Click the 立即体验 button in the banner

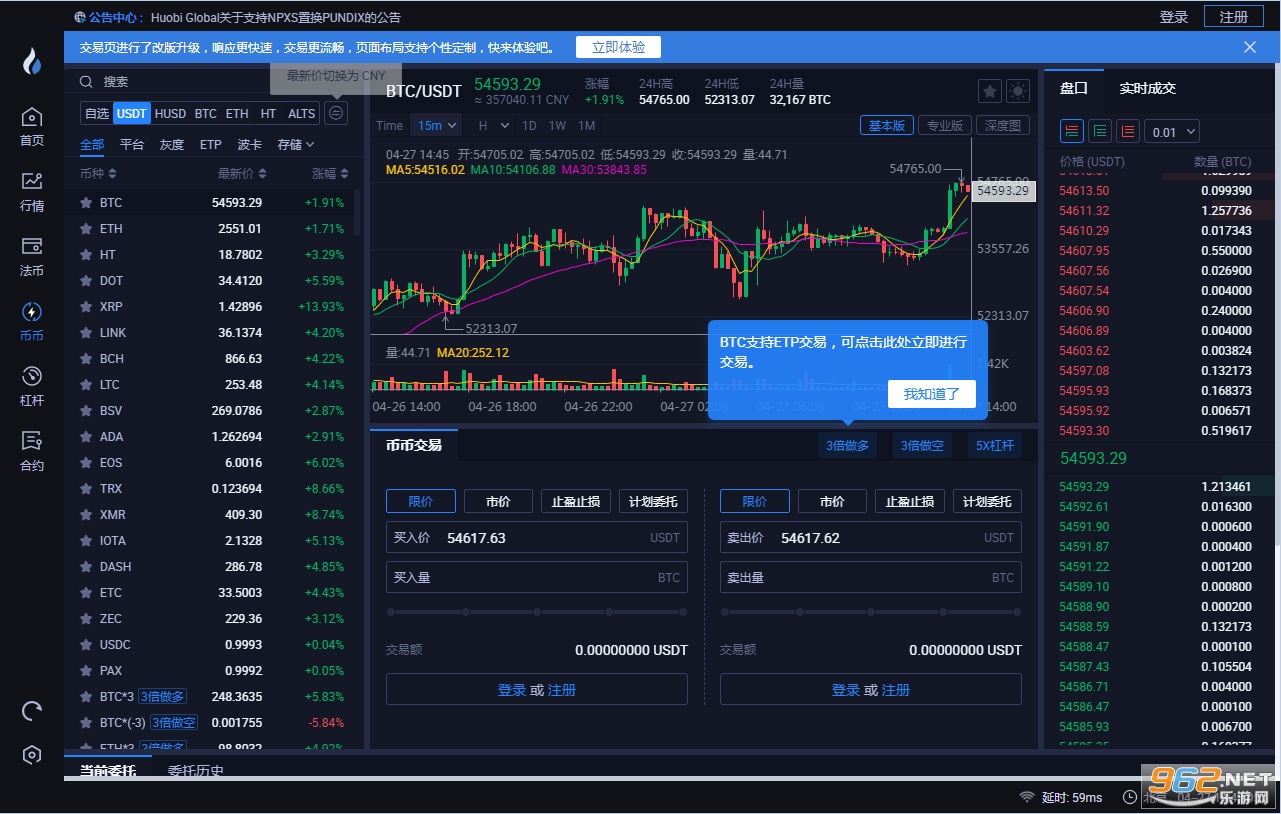pos(618,47)
